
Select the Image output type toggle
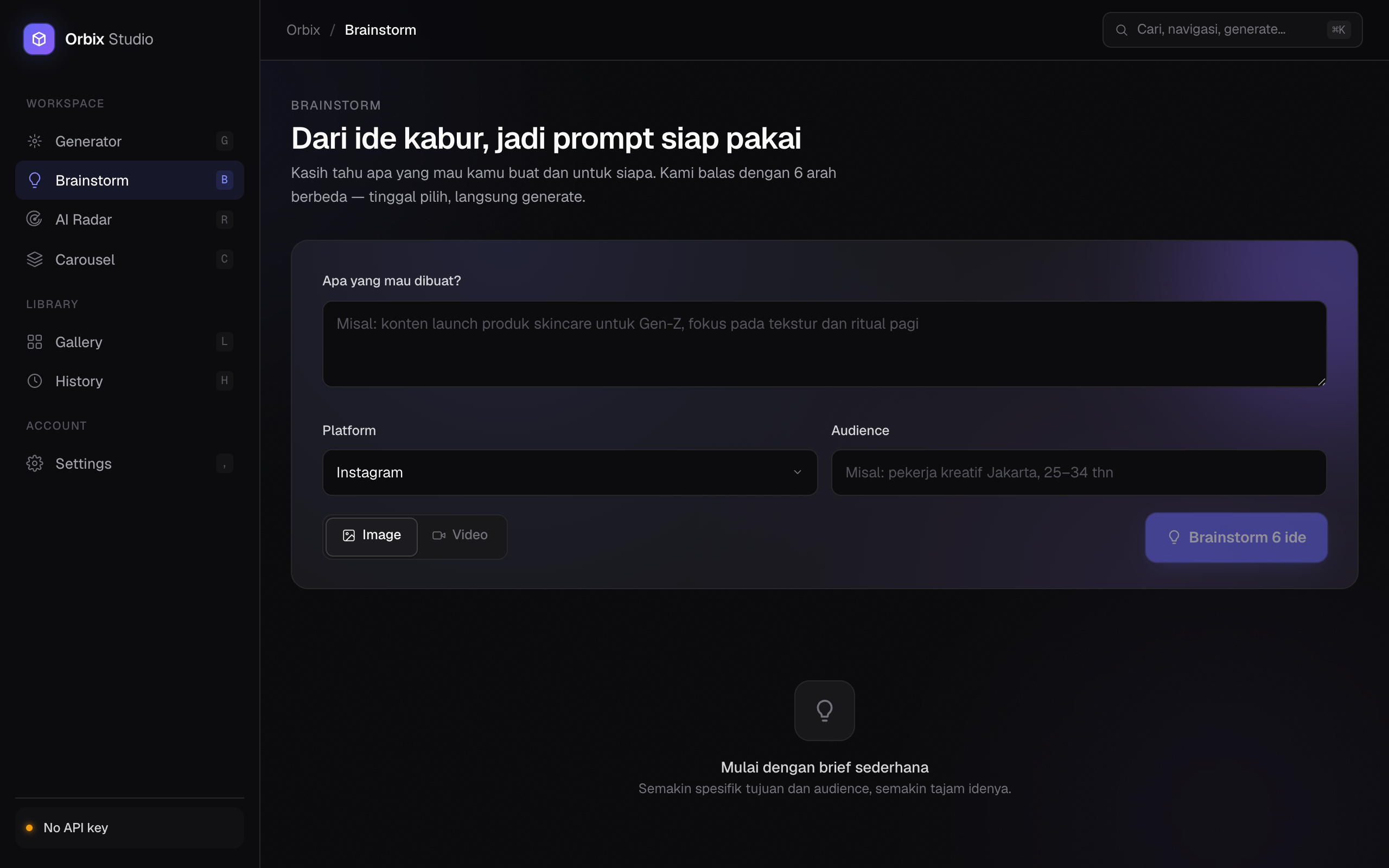click(371, 536)
